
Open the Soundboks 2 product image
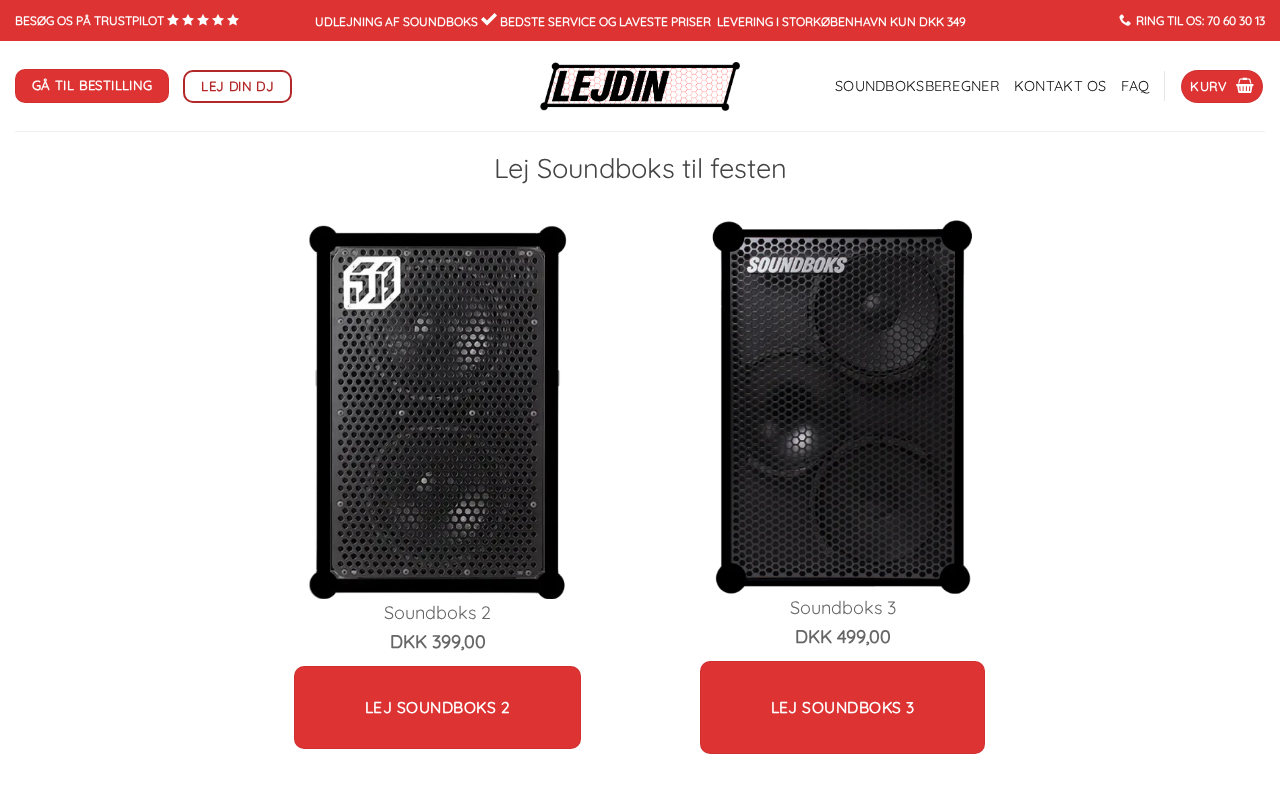438,412
